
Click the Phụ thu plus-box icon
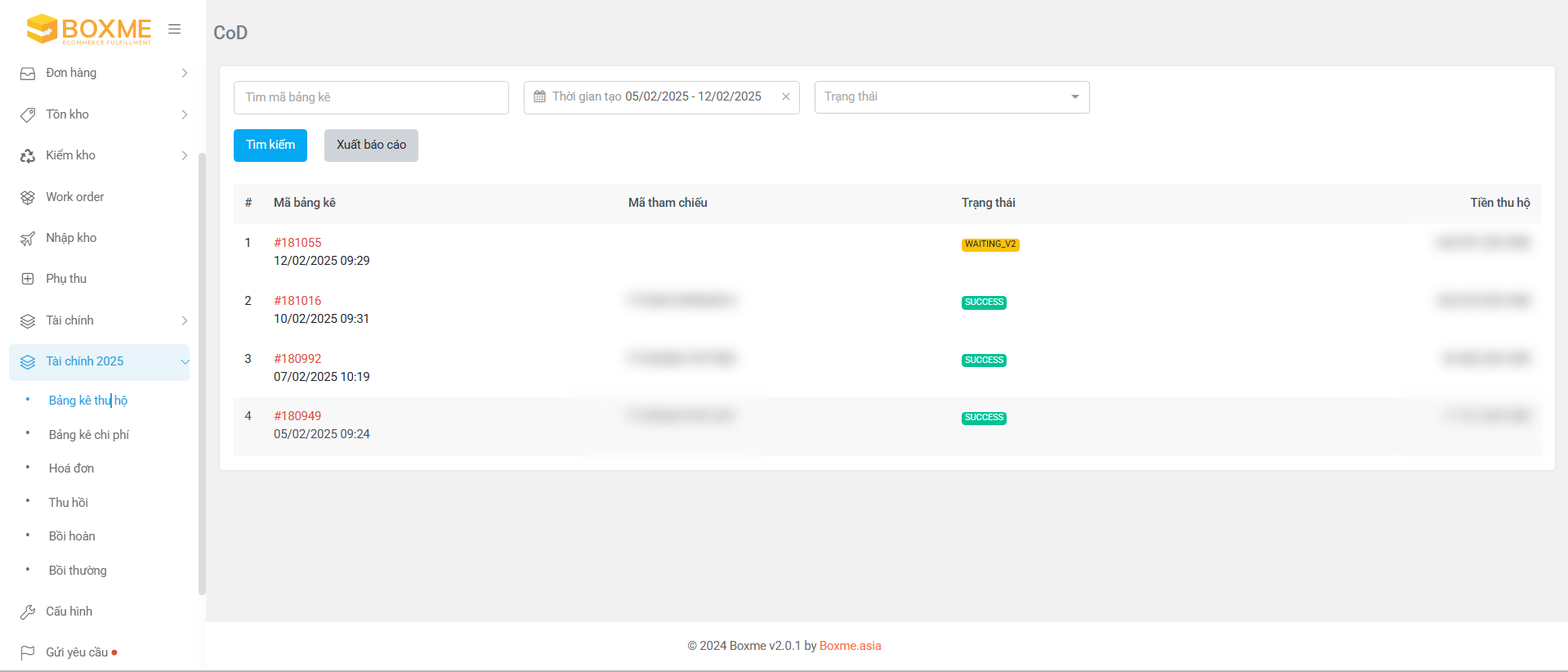[x=28, y=279]
